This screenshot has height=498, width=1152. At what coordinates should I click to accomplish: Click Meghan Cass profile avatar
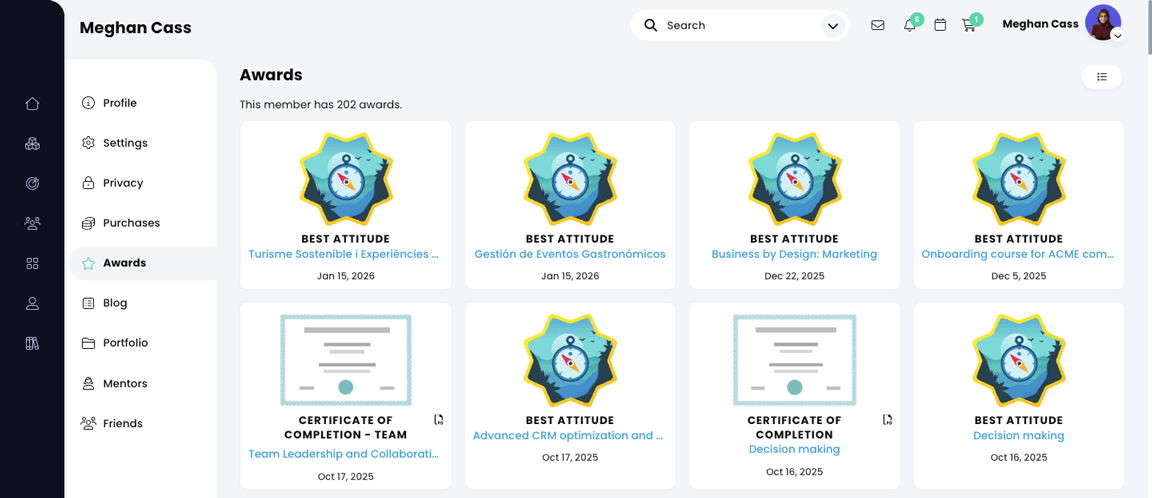click(x=1102, y=22)
